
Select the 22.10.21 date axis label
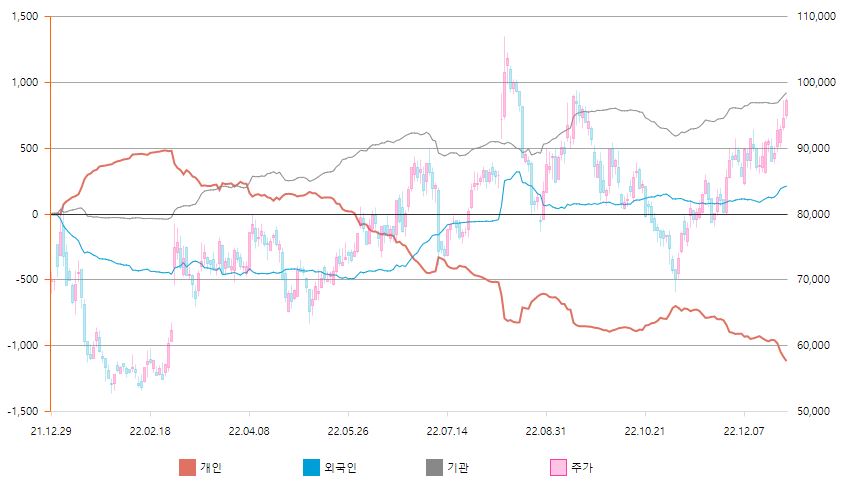pos(644,431)
